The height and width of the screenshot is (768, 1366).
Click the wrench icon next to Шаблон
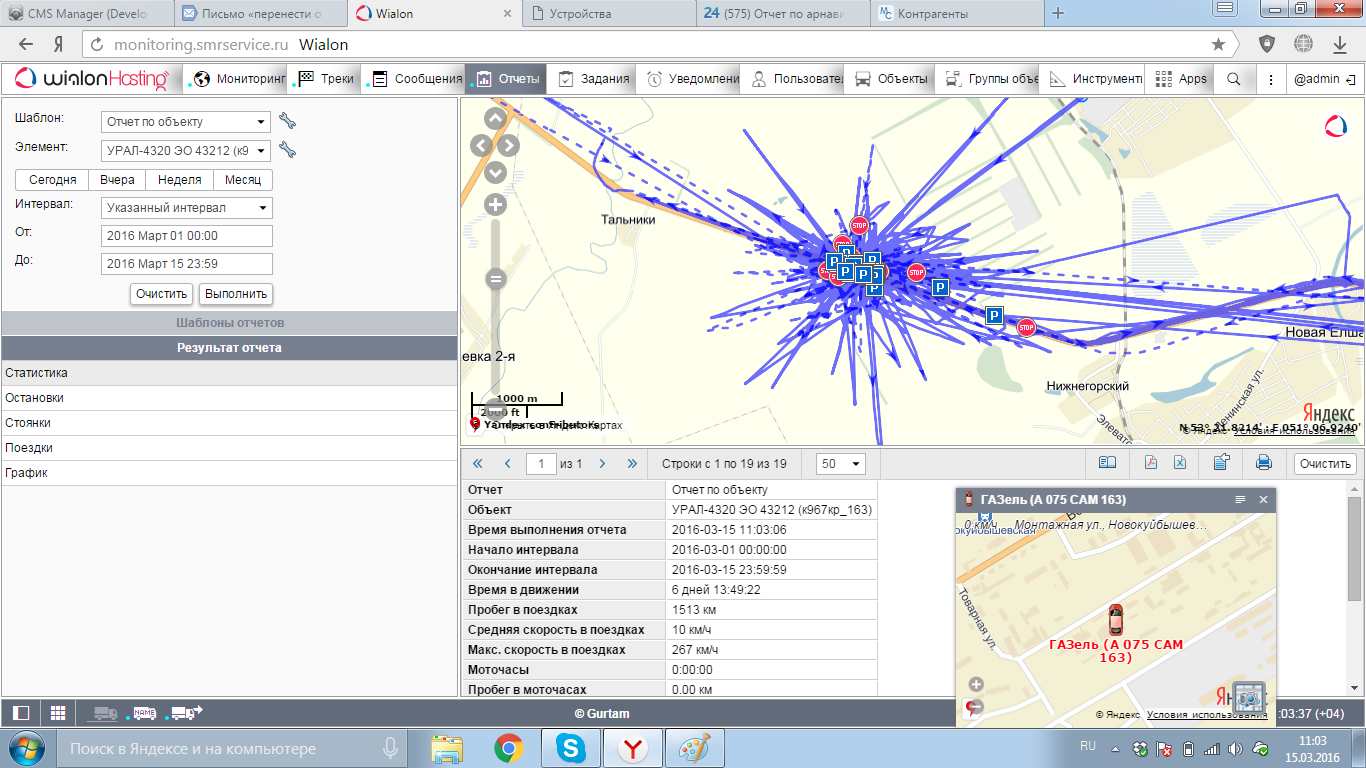click(x=288, y=121)
